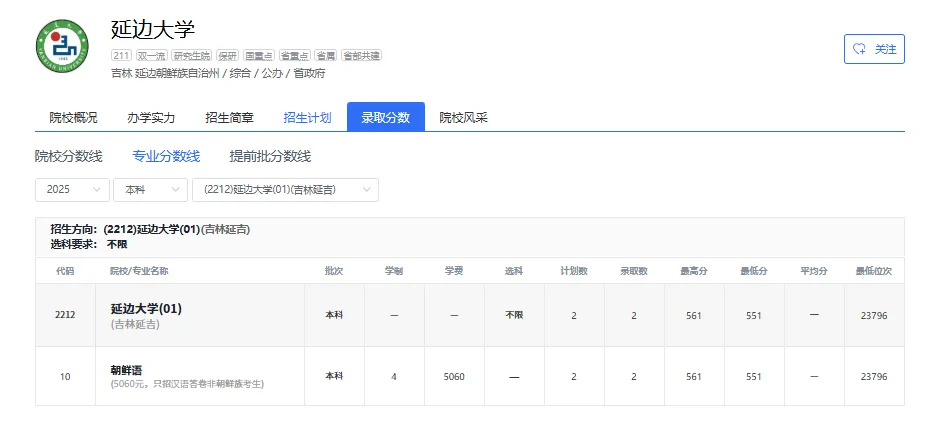Image resolution: width=933 pixels, height=423 pixels.
Task: Click the 2212 code cell
Action: click(65, 315)
